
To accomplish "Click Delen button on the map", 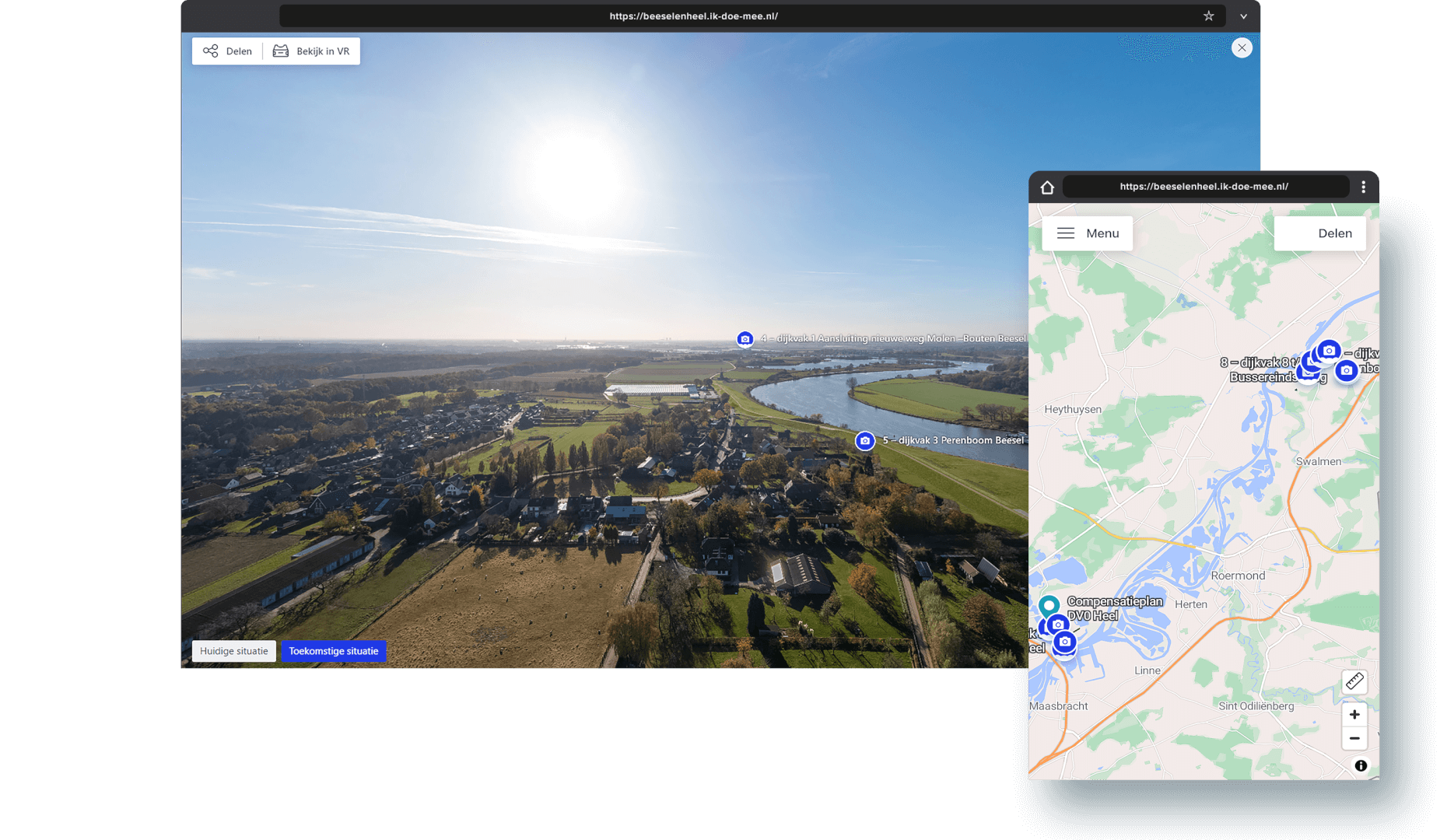I will point(1320,233).
